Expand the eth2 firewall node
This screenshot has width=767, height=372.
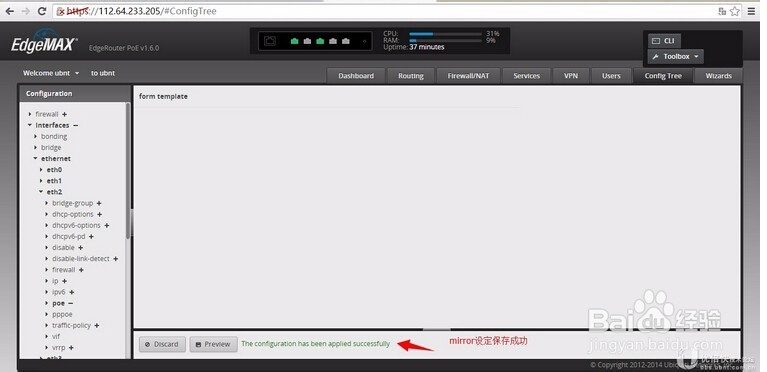click(47, 270)
